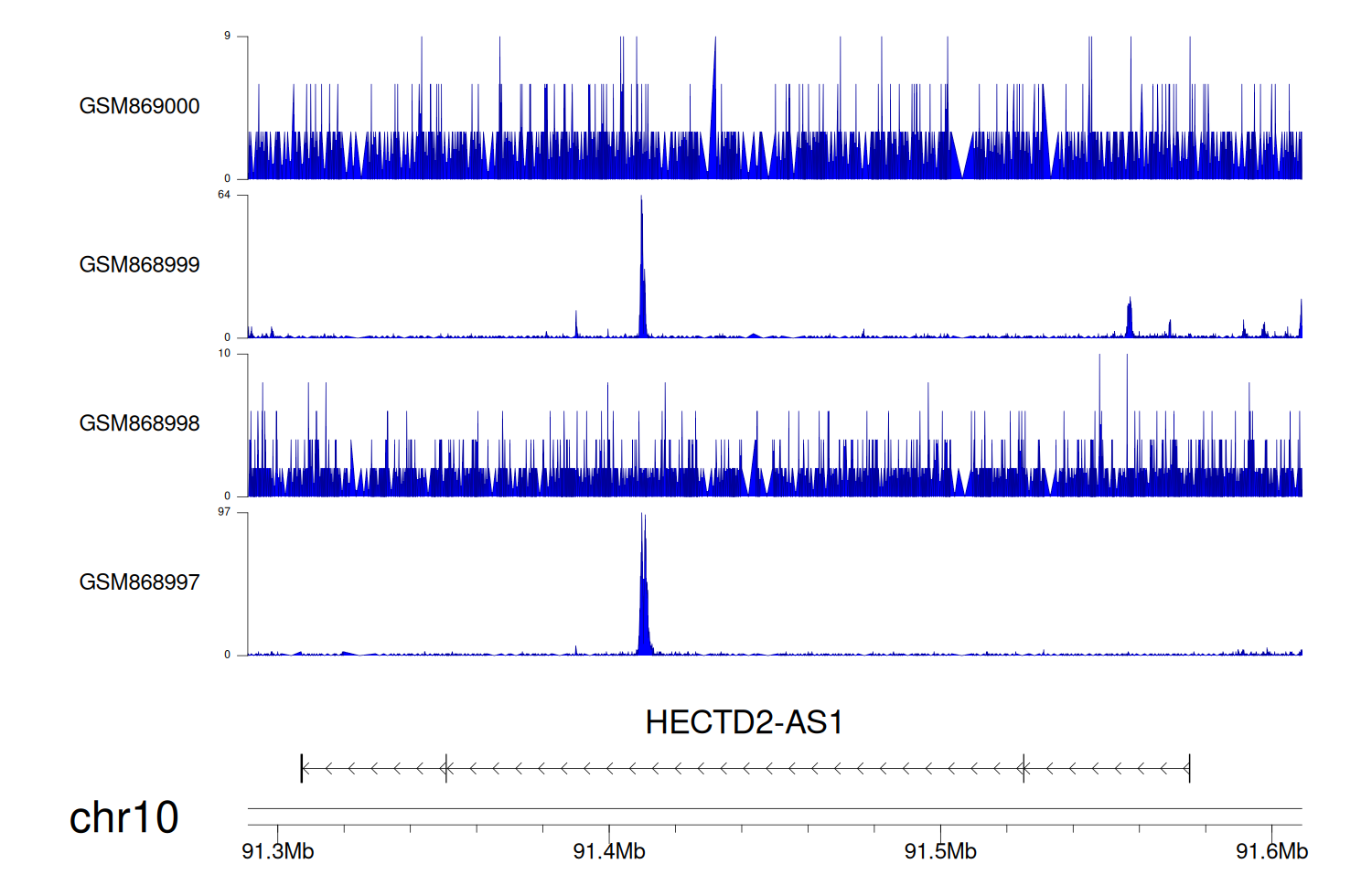Select the 91.5Mb position label
Image resolution: width=1372 pixels, height=896 pixels.
940,852
